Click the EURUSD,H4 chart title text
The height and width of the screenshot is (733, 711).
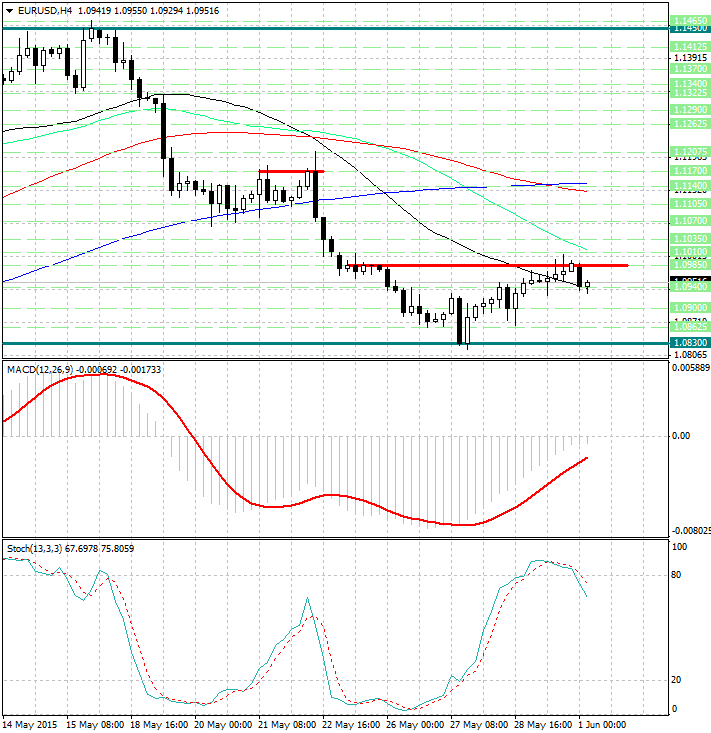40,10
